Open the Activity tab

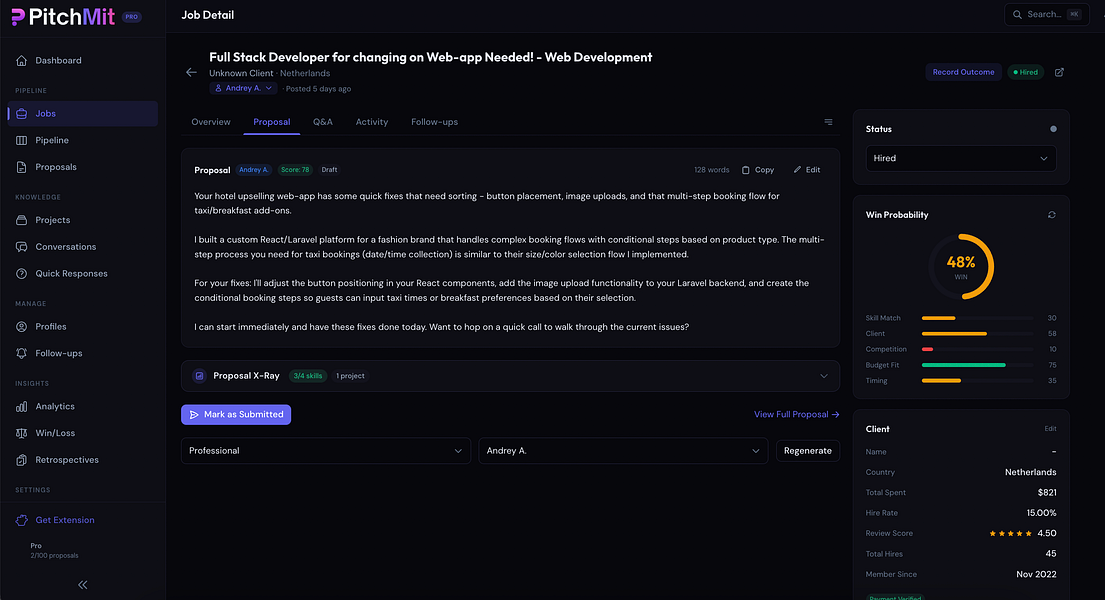[x=371, y=122]
